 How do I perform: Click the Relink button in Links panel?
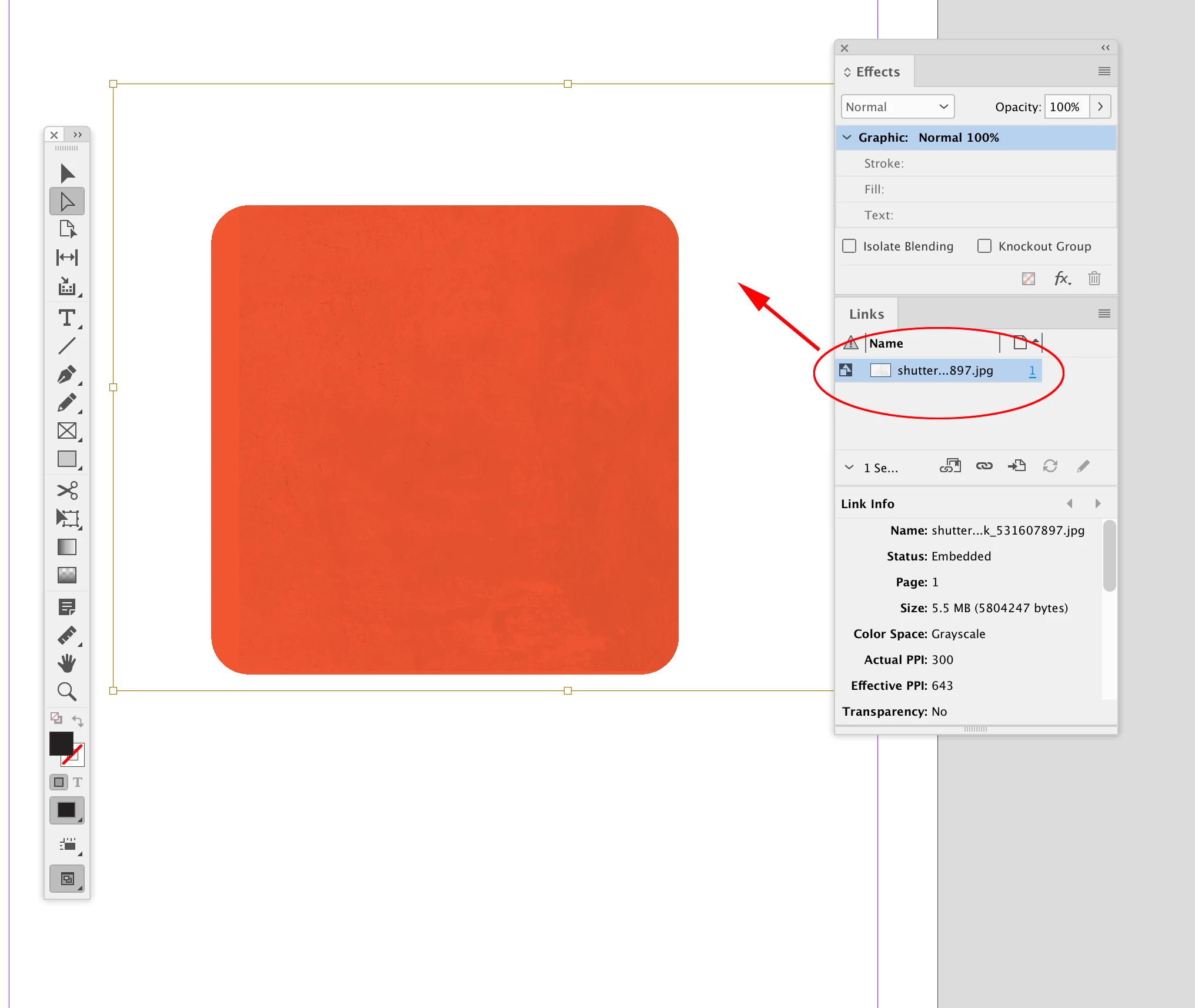tap(984, 466)
